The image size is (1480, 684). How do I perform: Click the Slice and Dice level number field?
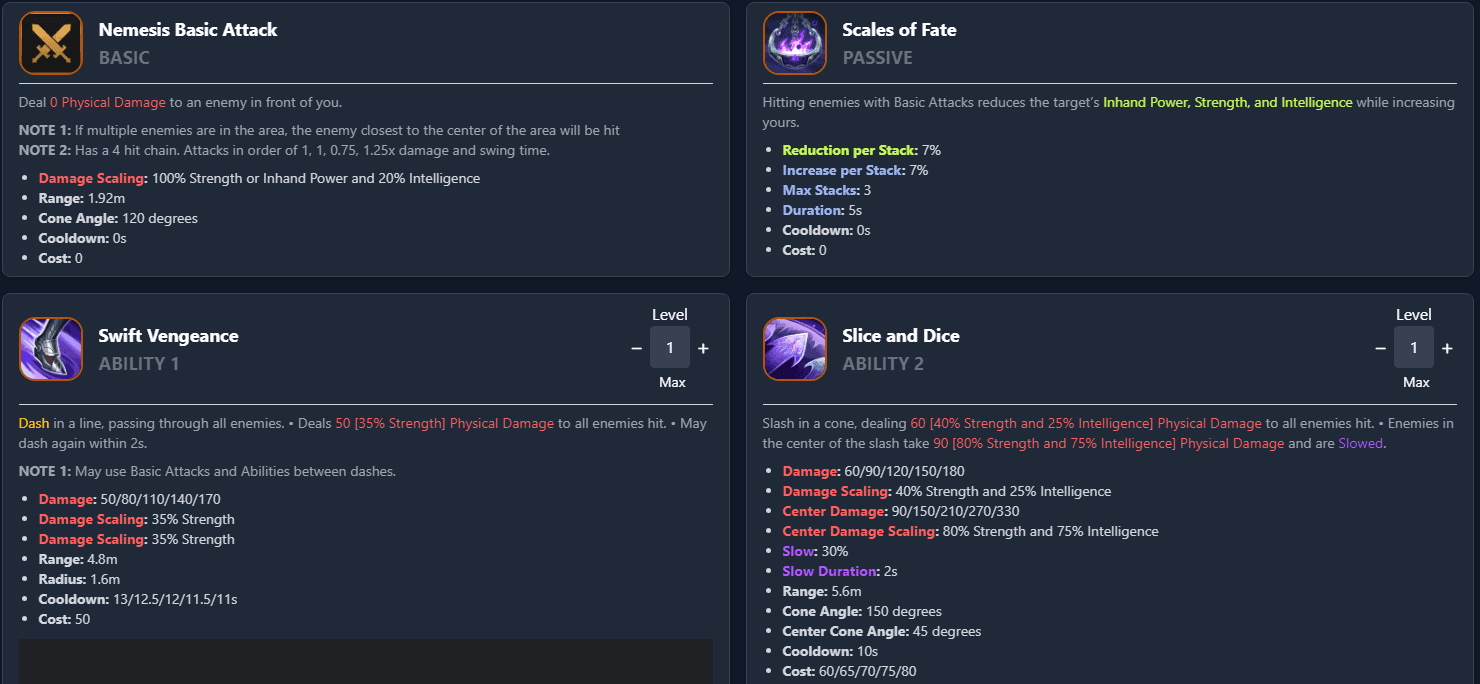(x=1414, y=348)
